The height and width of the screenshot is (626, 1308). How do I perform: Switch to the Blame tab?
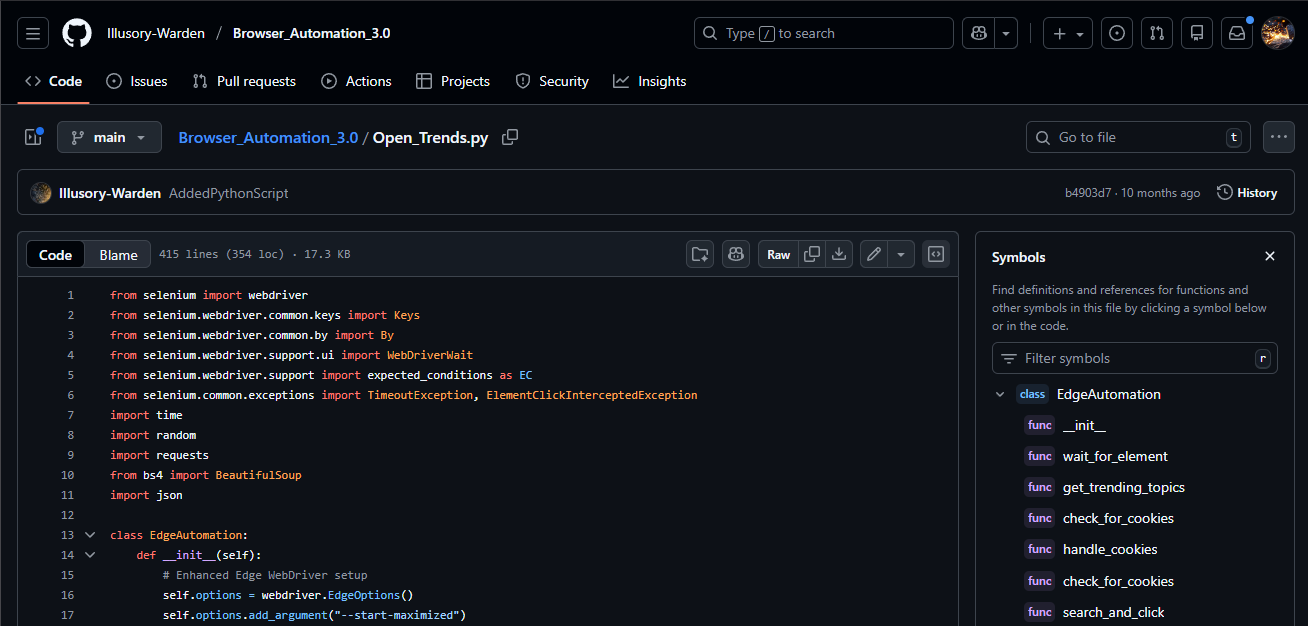(x=117, y=254)
